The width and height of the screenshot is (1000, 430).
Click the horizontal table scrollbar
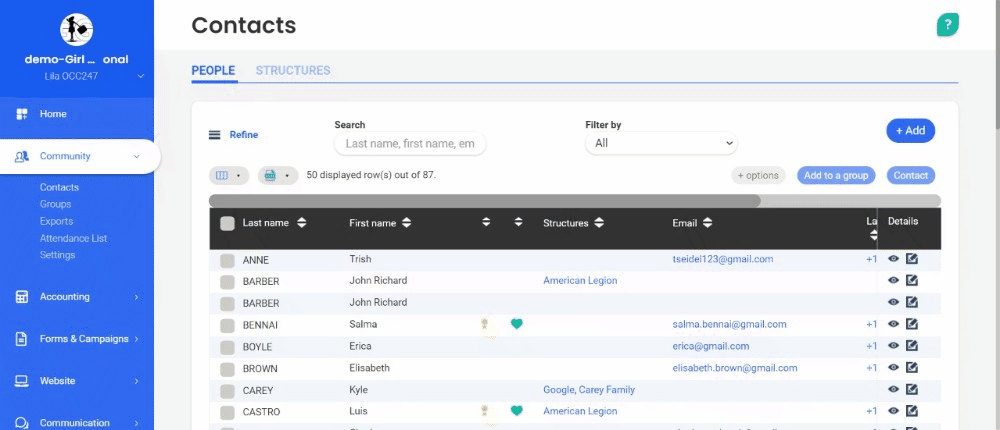(485, 200)
